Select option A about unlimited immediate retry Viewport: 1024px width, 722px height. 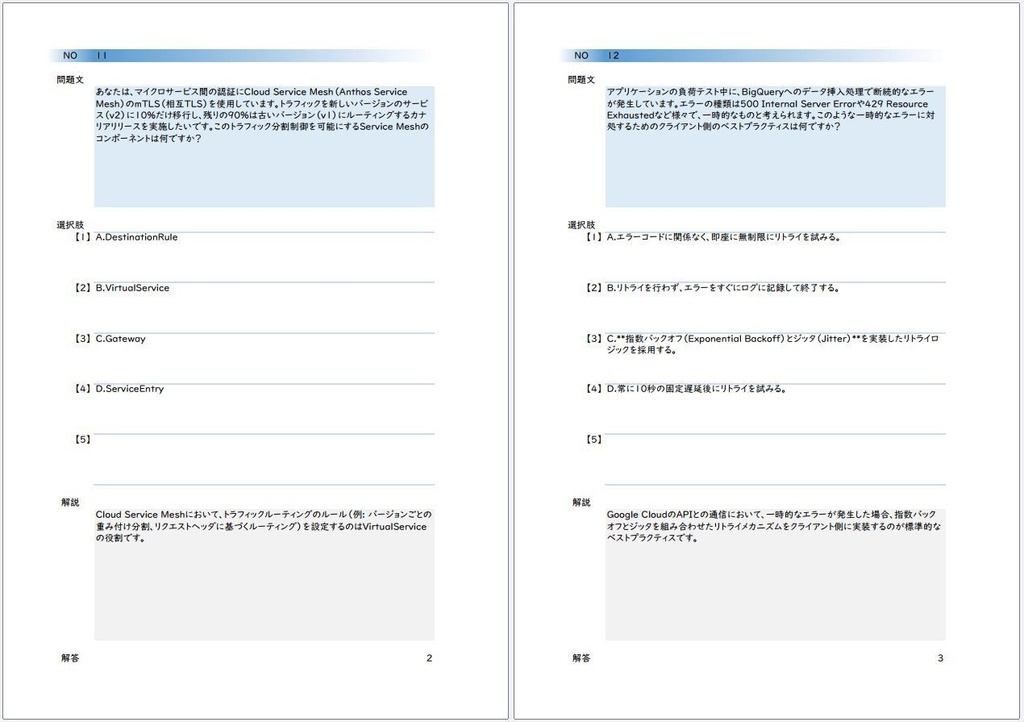point(724,237)
